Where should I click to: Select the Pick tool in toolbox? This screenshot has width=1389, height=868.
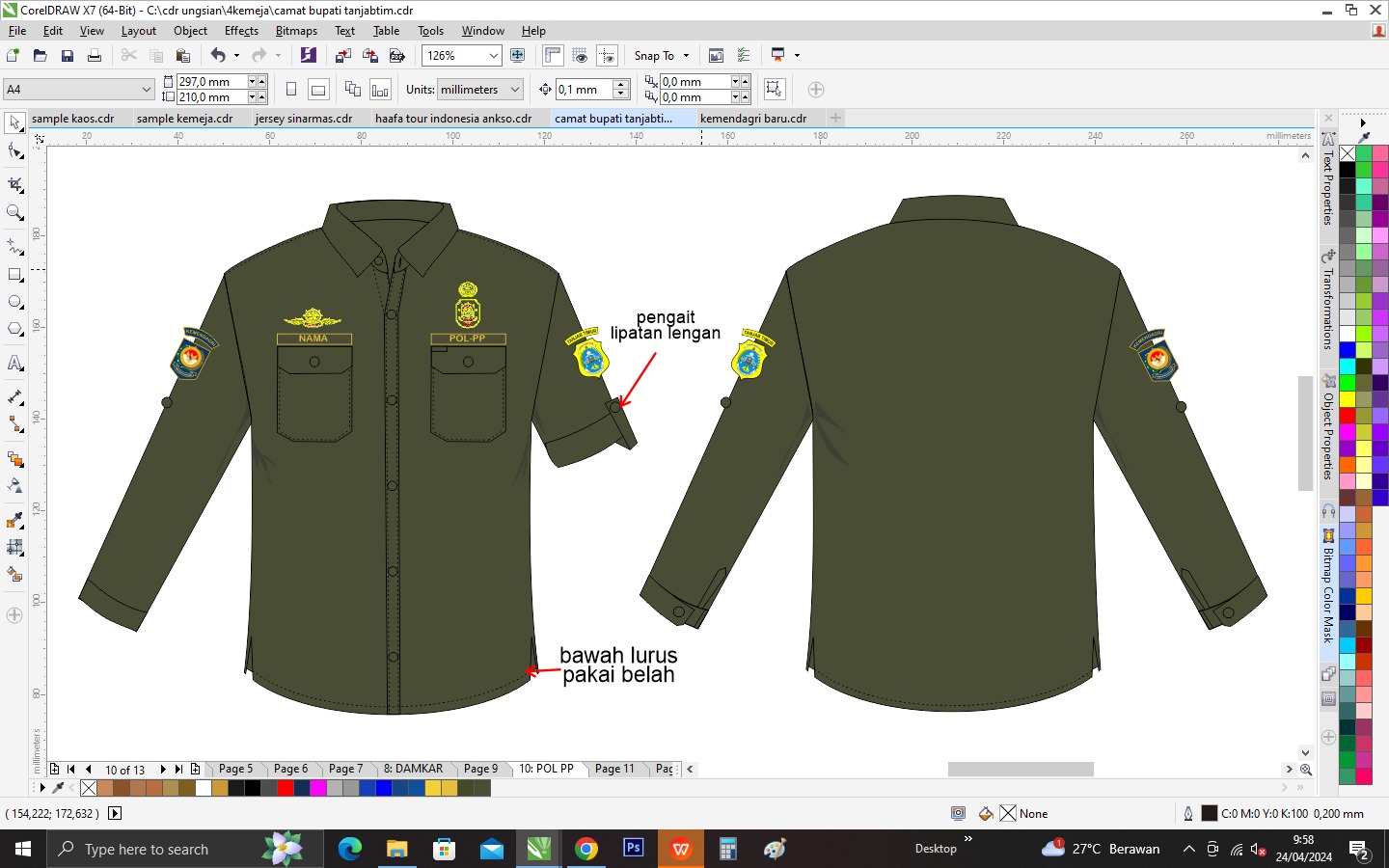[14, 123]
